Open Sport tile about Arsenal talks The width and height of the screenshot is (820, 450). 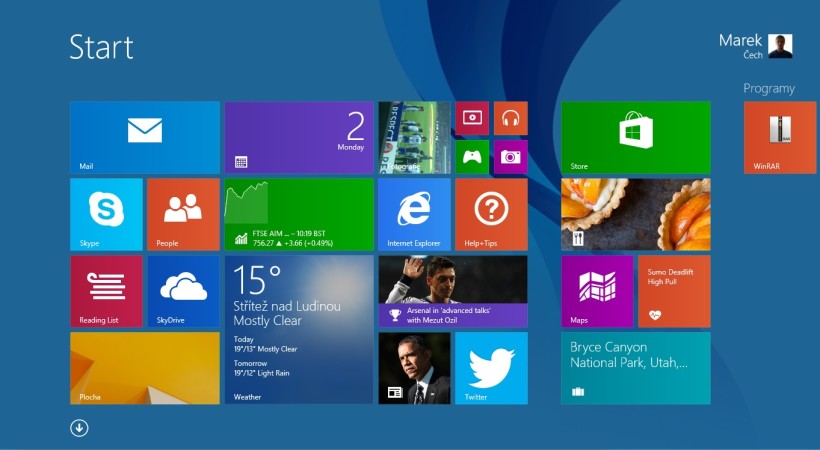coord(453,291)
